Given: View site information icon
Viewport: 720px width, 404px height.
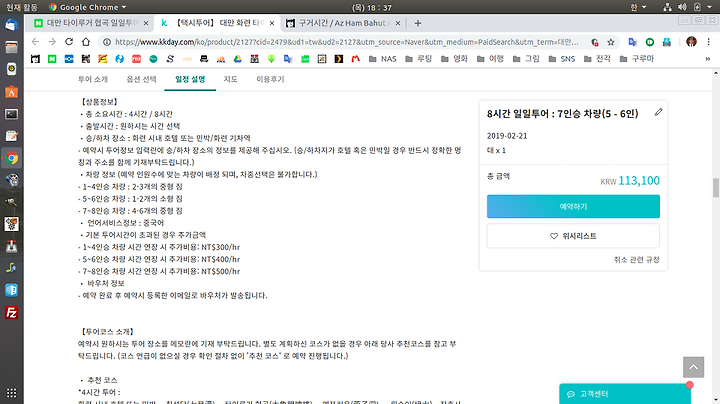Looking at the screenshot, I should point(107,42).
